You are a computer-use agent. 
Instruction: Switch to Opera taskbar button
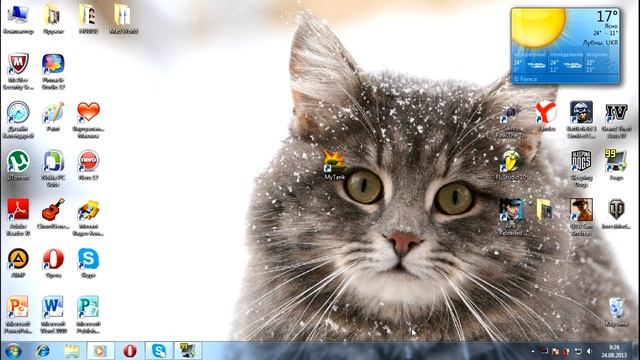130,351
